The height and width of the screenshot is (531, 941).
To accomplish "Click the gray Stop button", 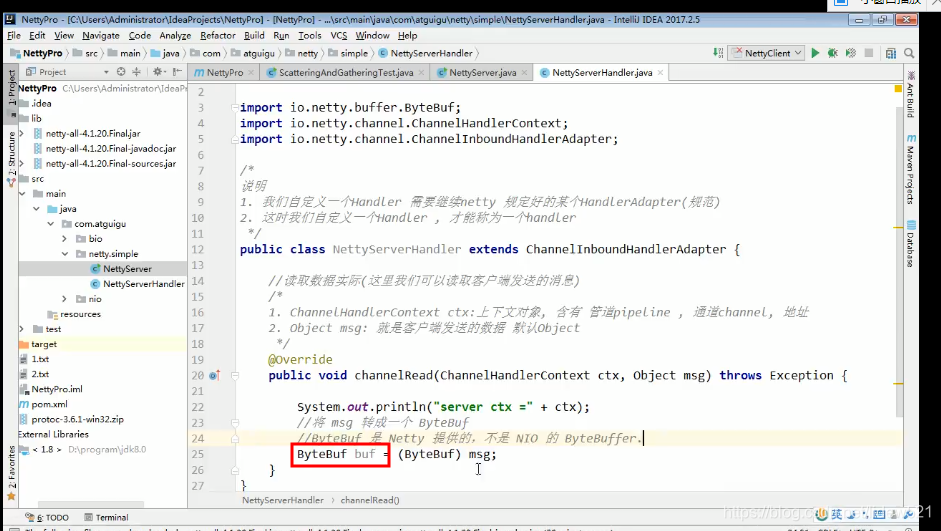I will click(868, 53).
